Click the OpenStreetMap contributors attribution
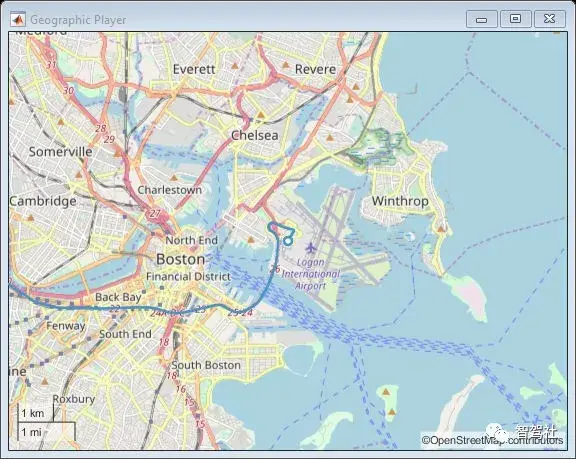Screen dimensions: 576x459 click(492, 440)
